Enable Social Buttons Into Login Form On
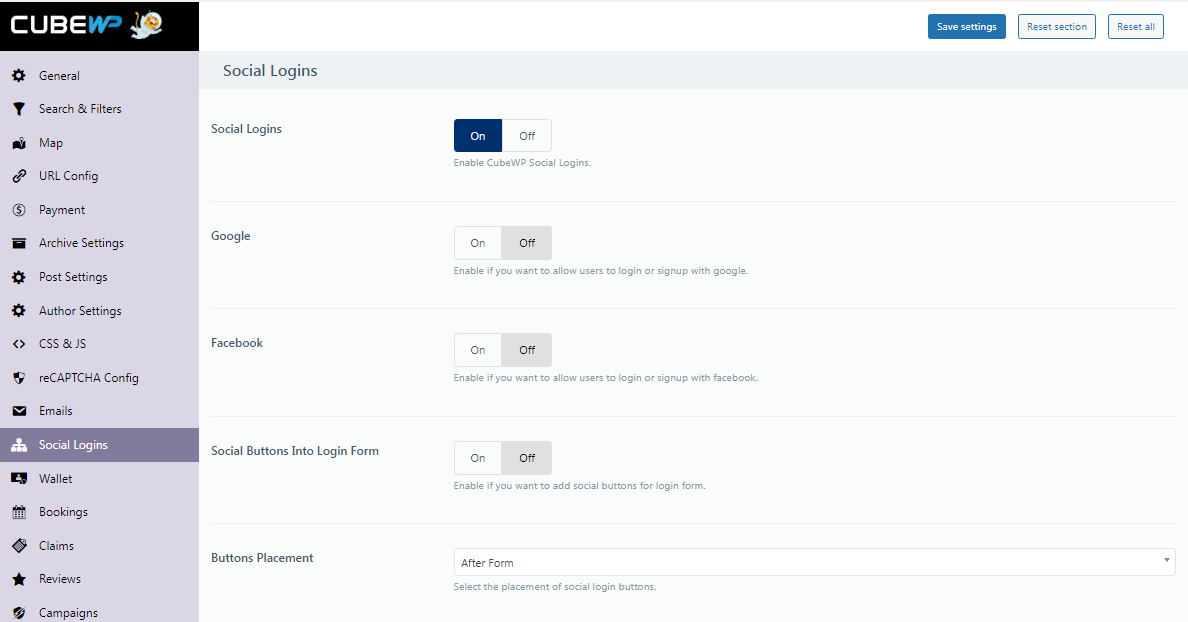 point(477,458)
